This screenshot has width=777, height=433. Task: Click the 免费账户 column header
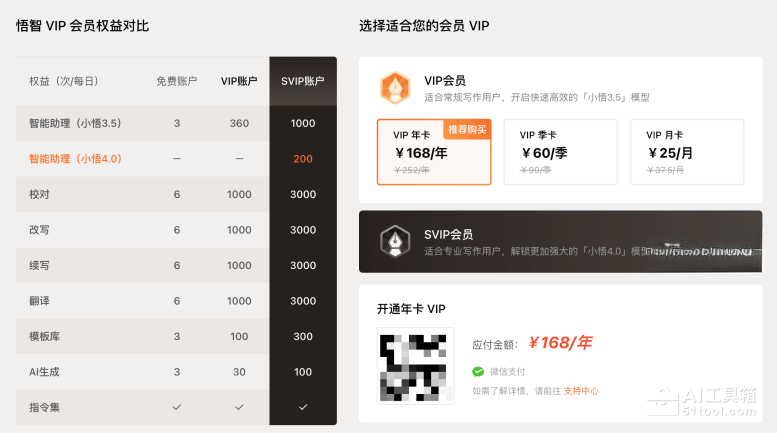177,81
